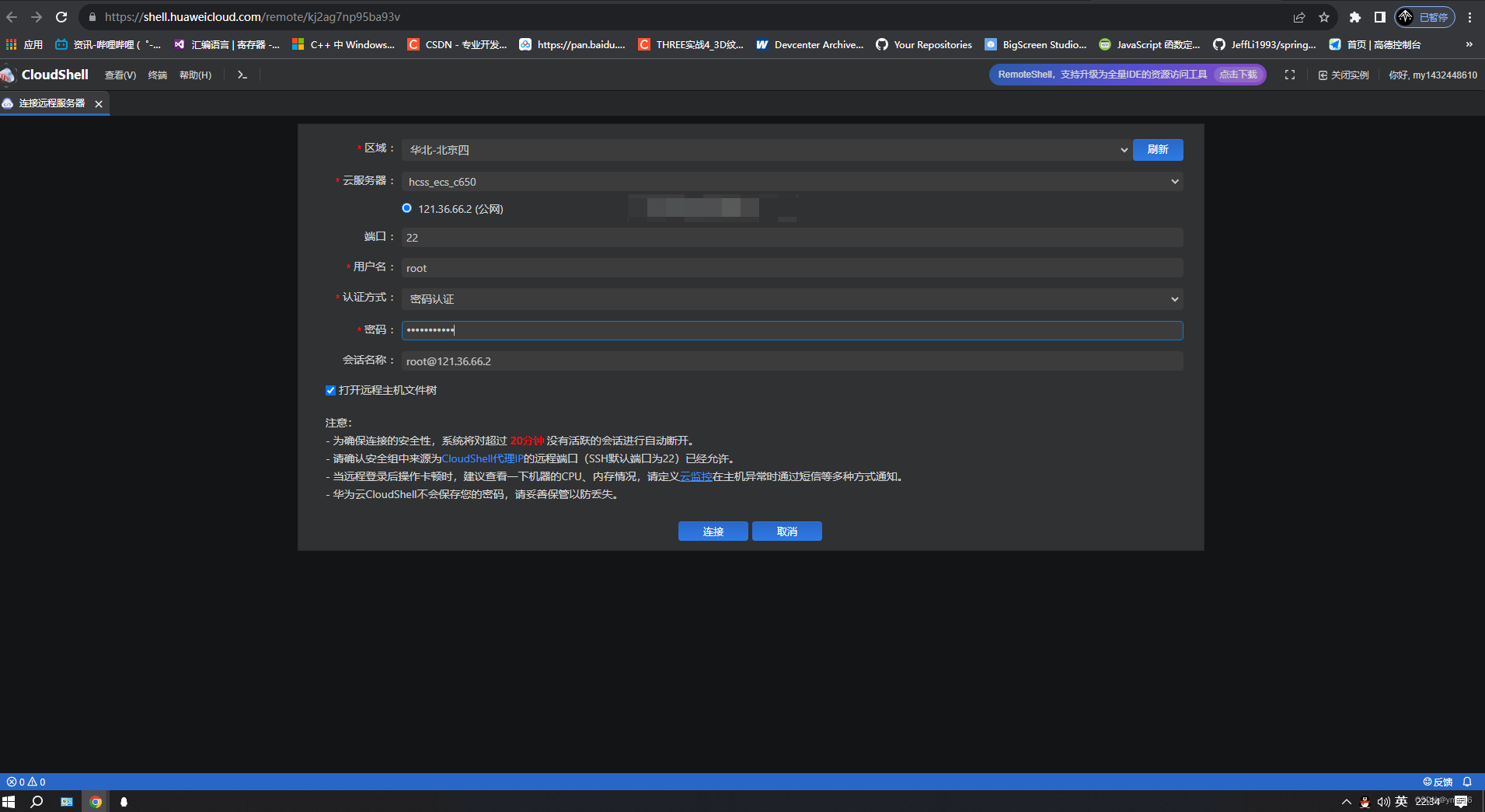The image size is (1485, 812).
Task: Click the 会话名称 session name field
Action: (x=793, y=361)
